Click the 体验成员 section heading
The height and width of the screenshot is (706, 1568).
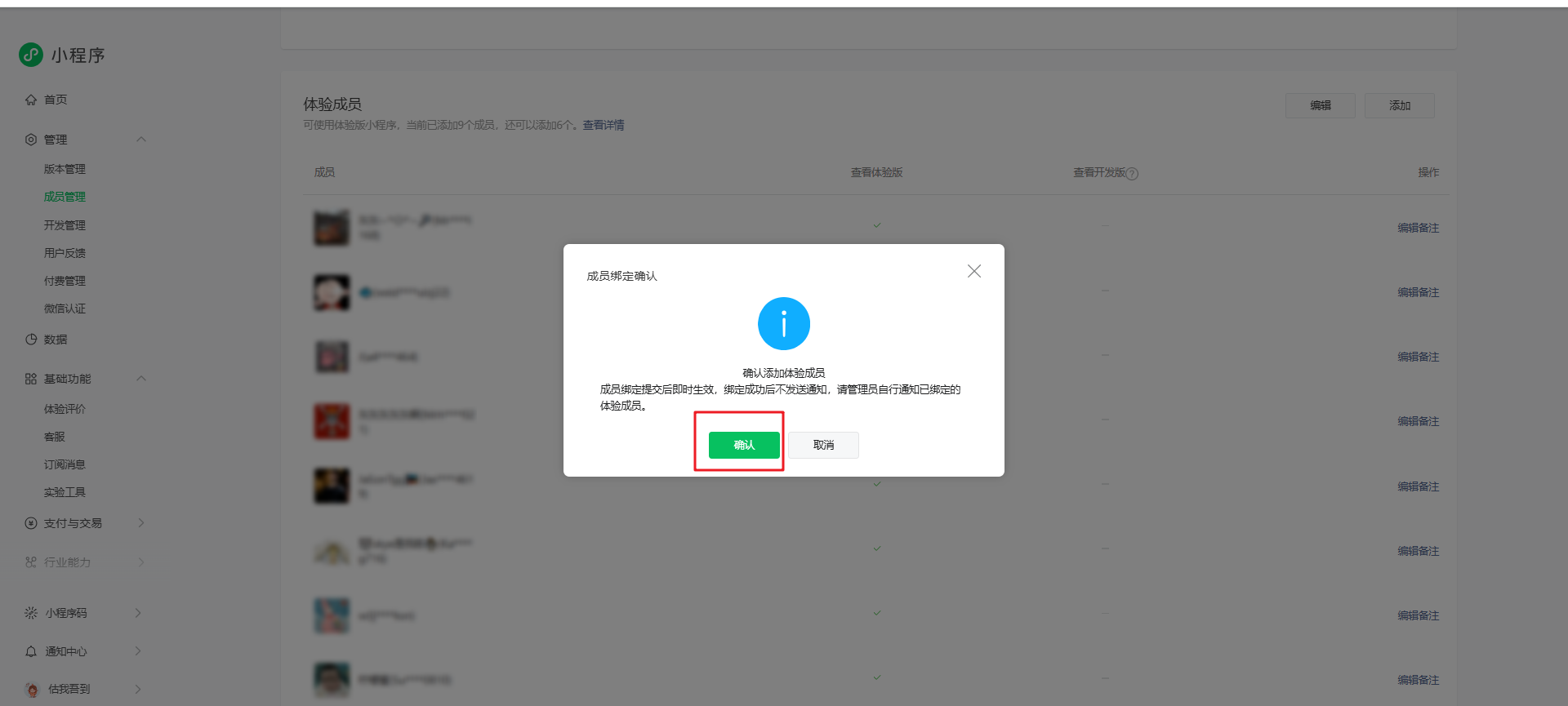coord(332,104)
